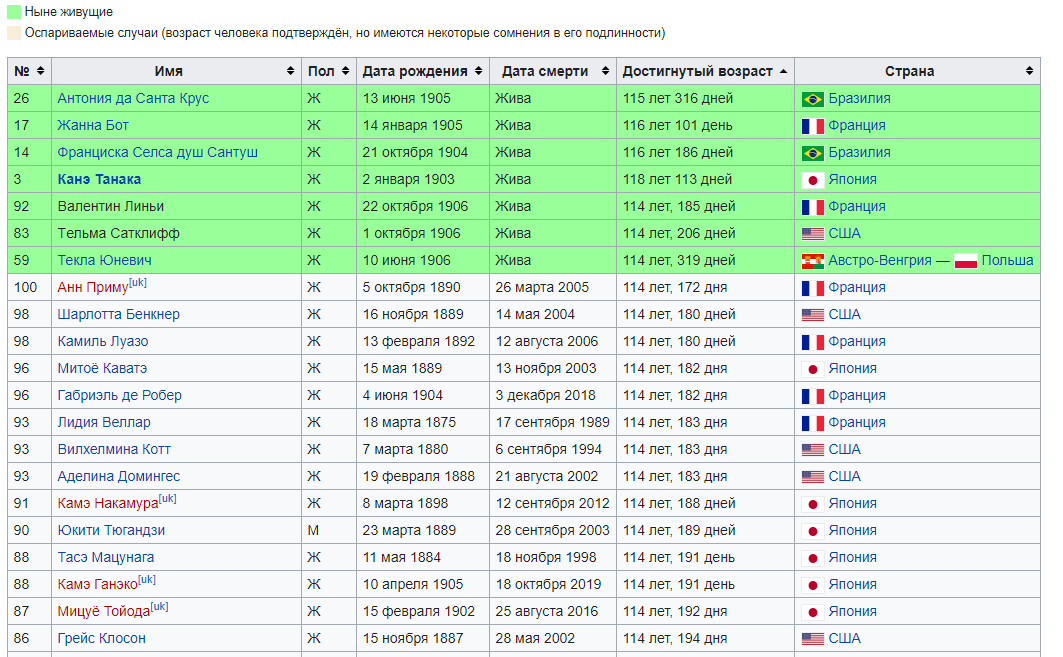Screen dimensions: 1063x657
Task: Open Япония link in Канэ Танака row
Action: click(x=852, y=180)
